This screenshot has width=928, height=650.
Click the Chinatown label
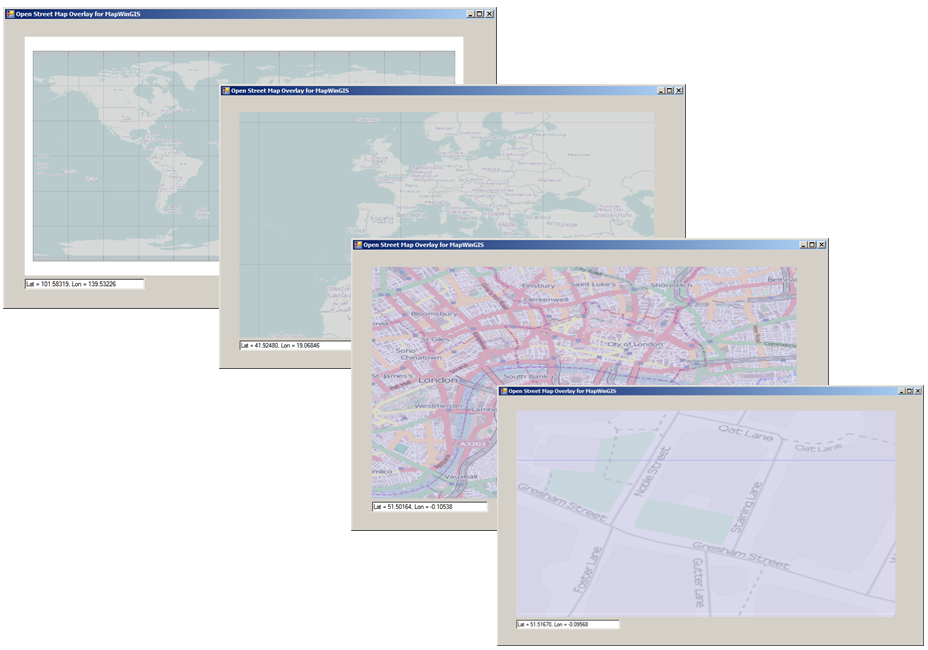[x=421, y=358]
